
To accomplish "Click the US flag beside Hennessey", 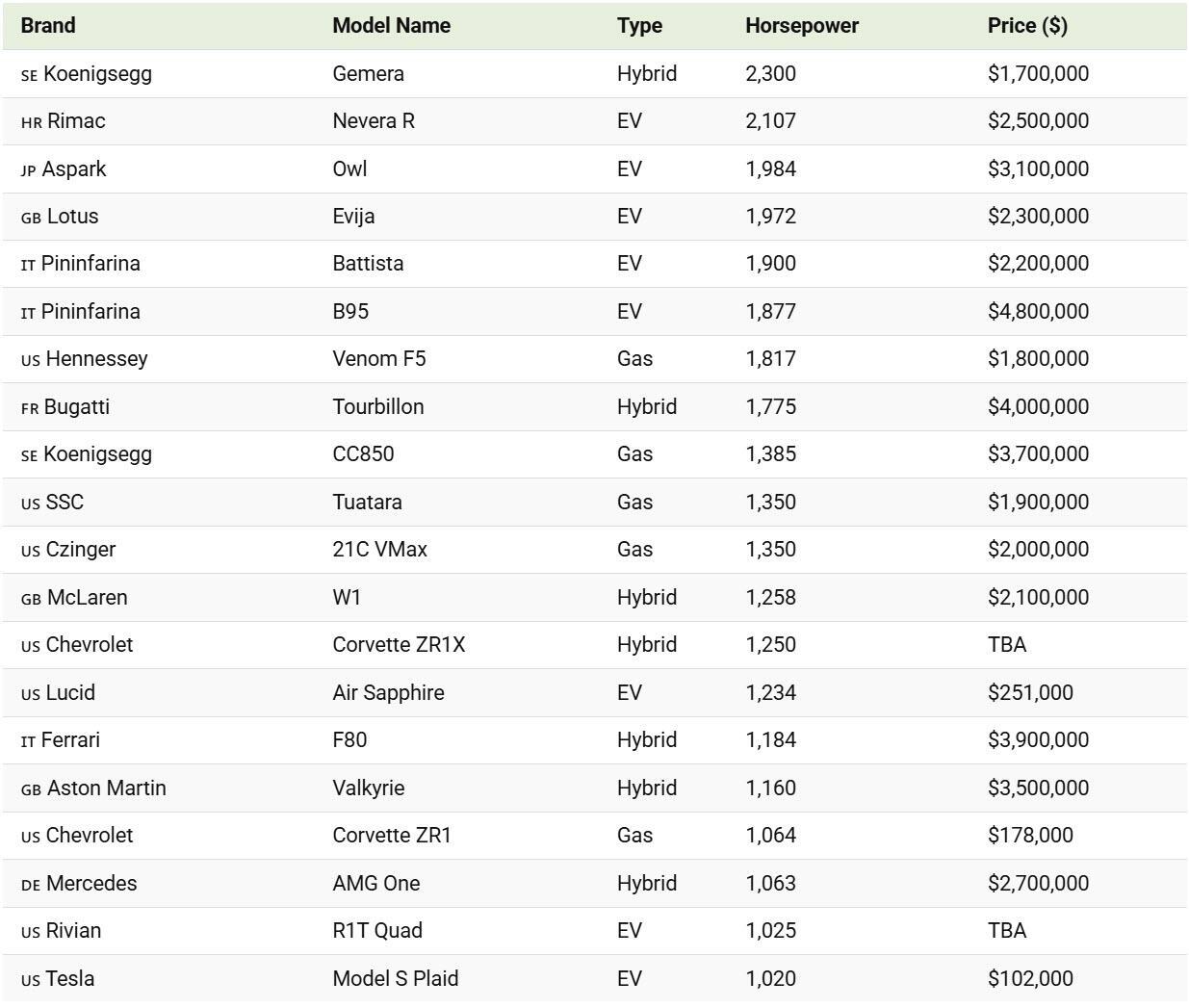I will coord(31,361).
